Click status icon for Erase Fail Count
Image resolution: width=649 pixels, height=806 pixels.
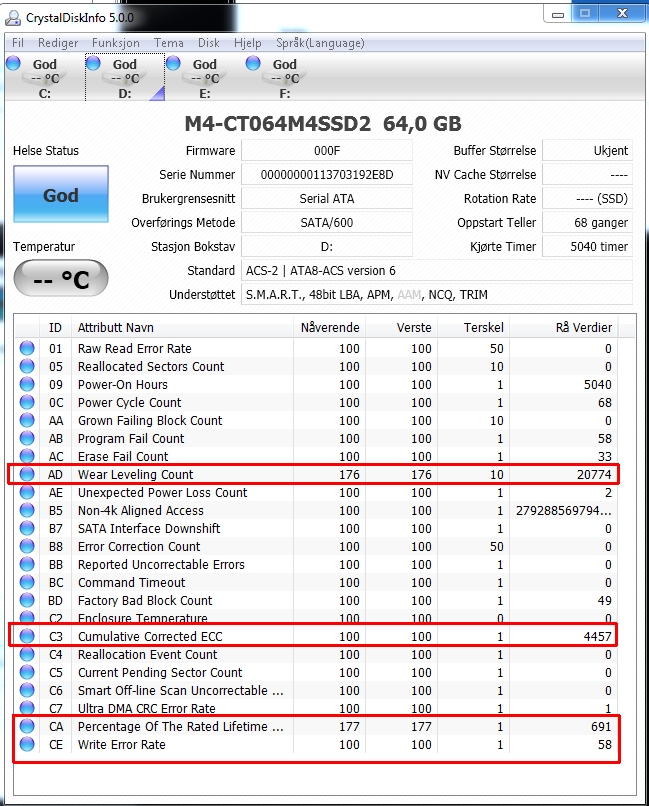point(27,456)
